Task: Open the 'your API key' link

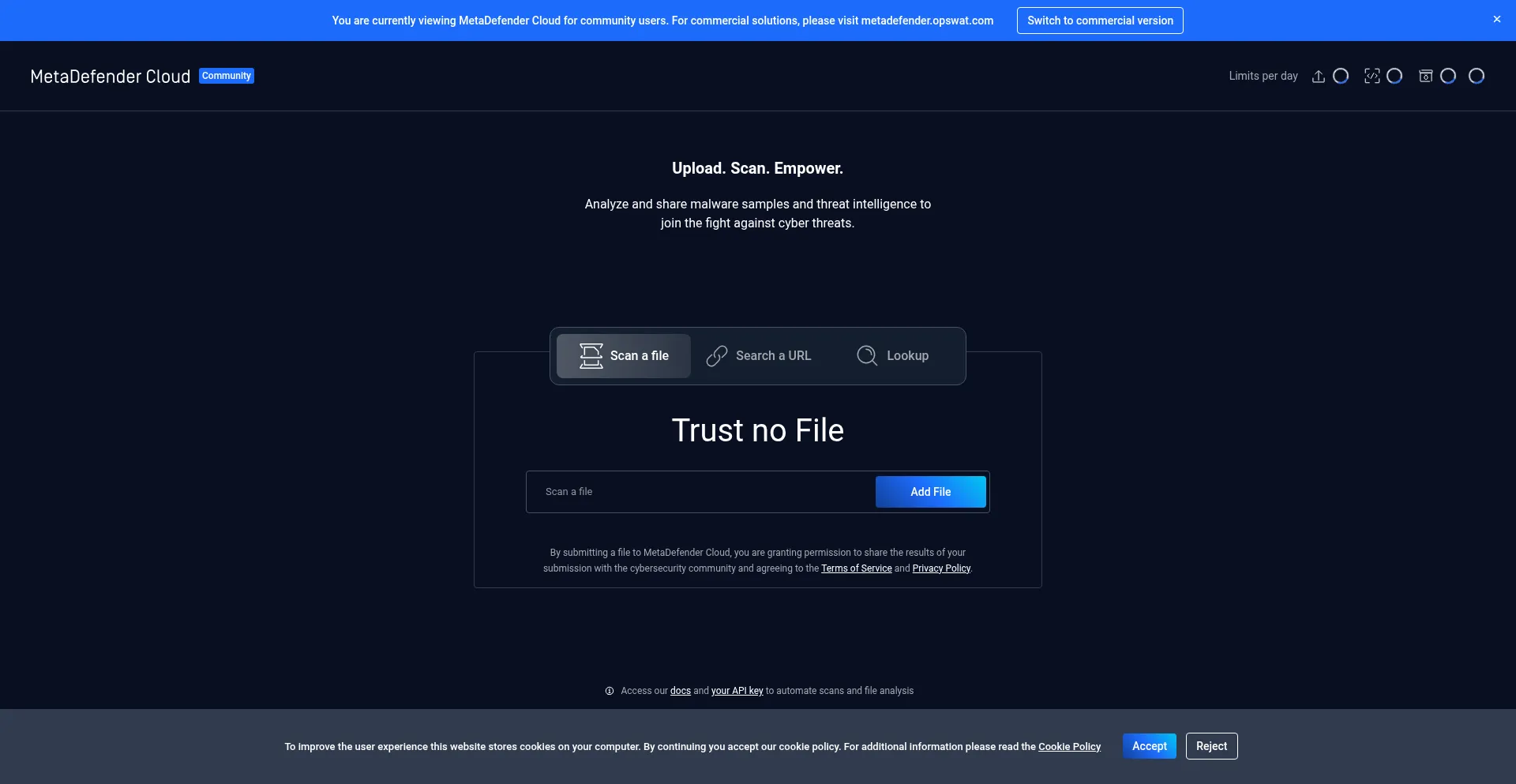Action: pyautogui.click(x=737, y=691)
